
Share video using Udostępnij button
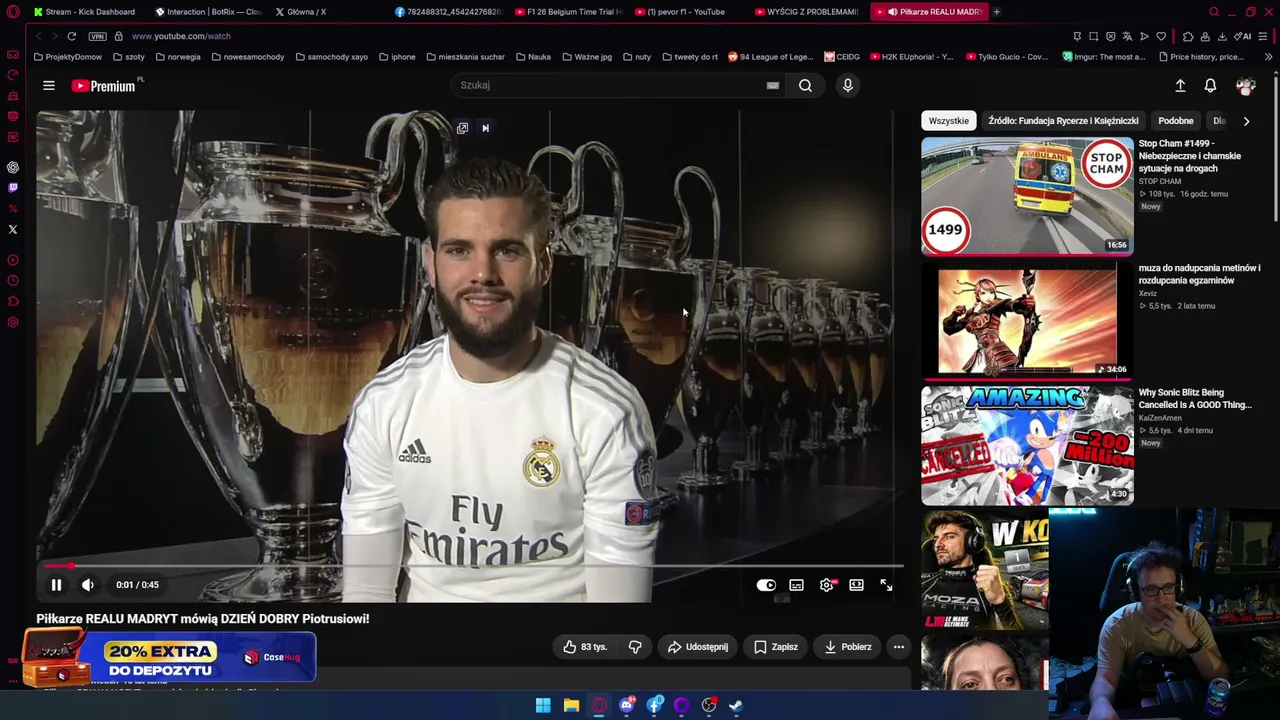[x=698, y=647]
